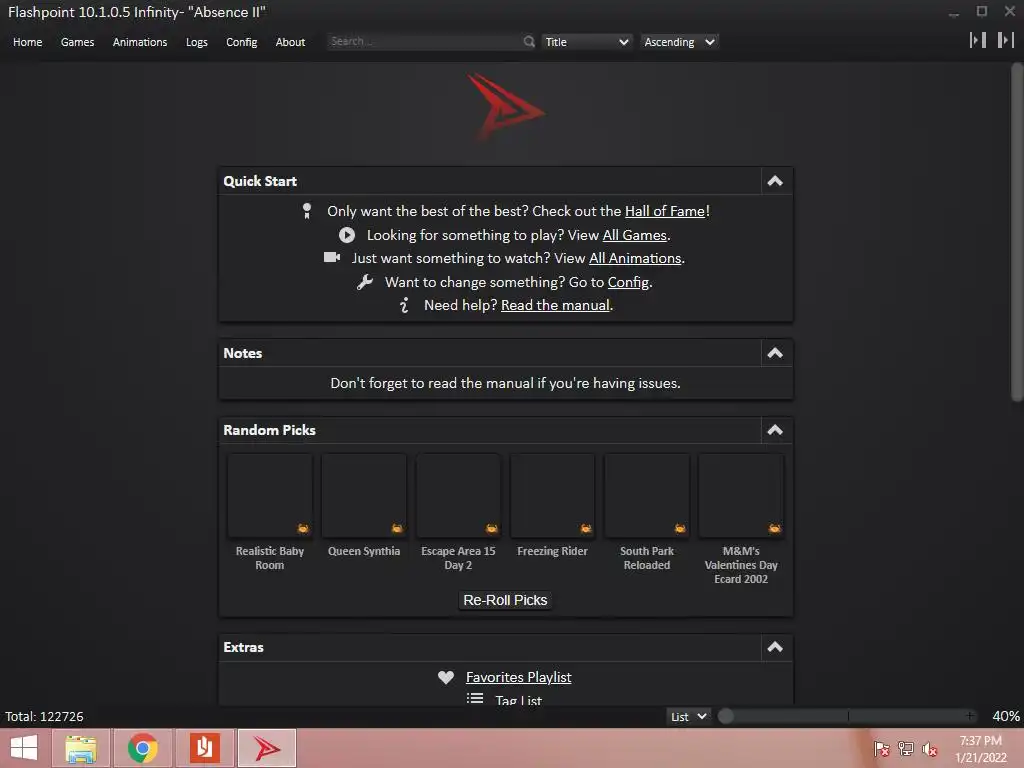Click the vertical scrollbar on the home page
Screen dimensions: 1024x768
[1017, 232]
